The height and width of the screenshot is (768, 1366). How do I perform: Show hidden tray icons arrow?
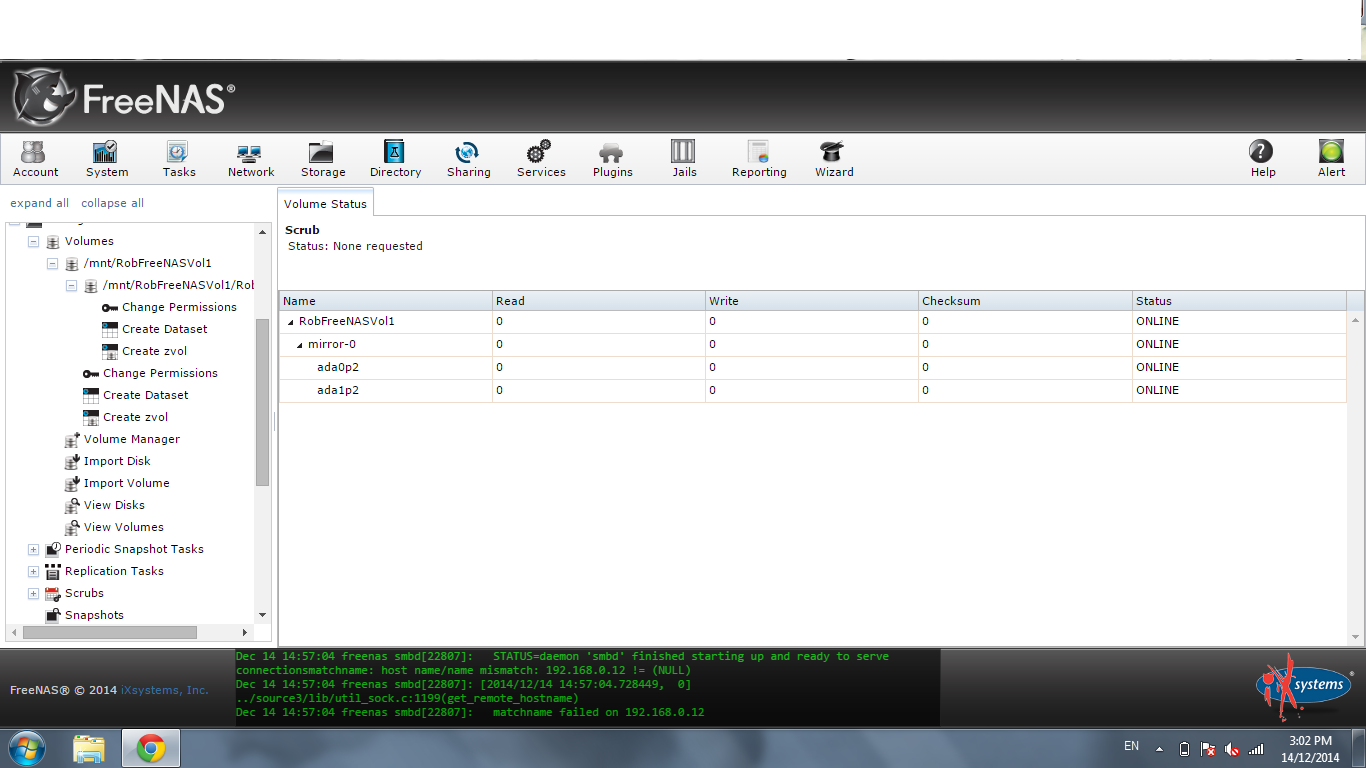tap(1160, 748)
